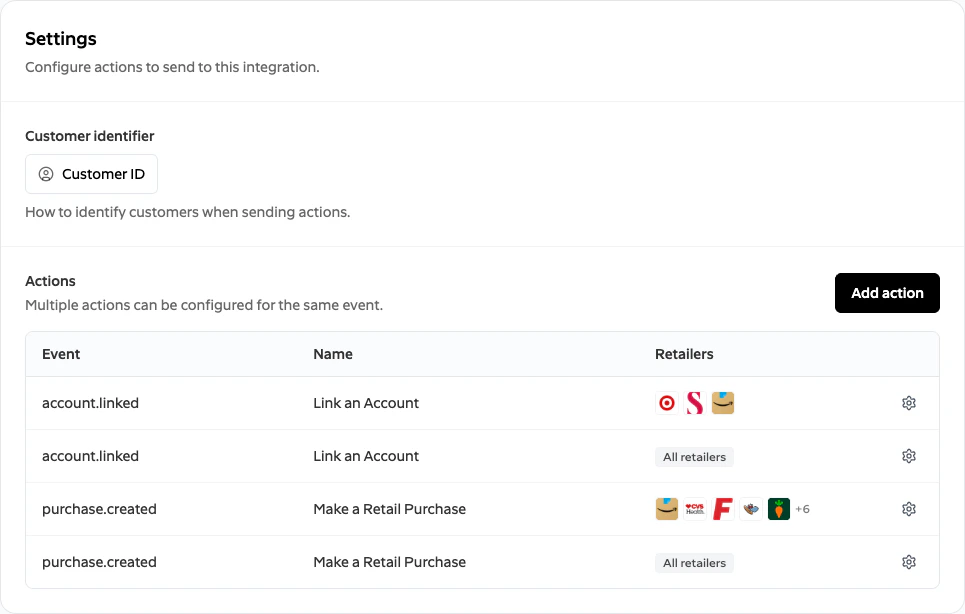Click 'Multiple actions can be configured' description

[x=204, y=305]
